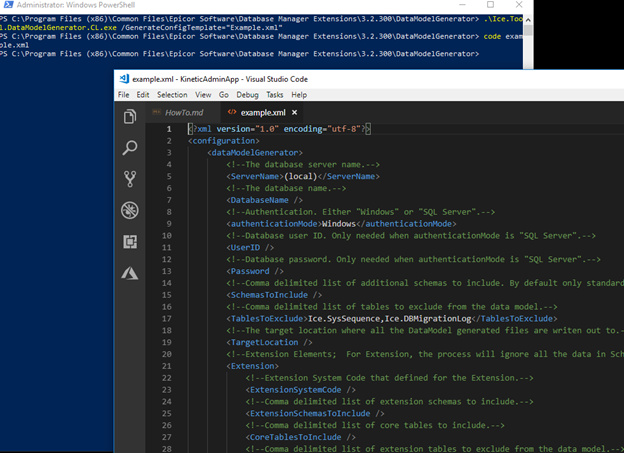The image size is (624, 453).
Task: Click the 'database server name' comment
Action: tap(303, 164)
